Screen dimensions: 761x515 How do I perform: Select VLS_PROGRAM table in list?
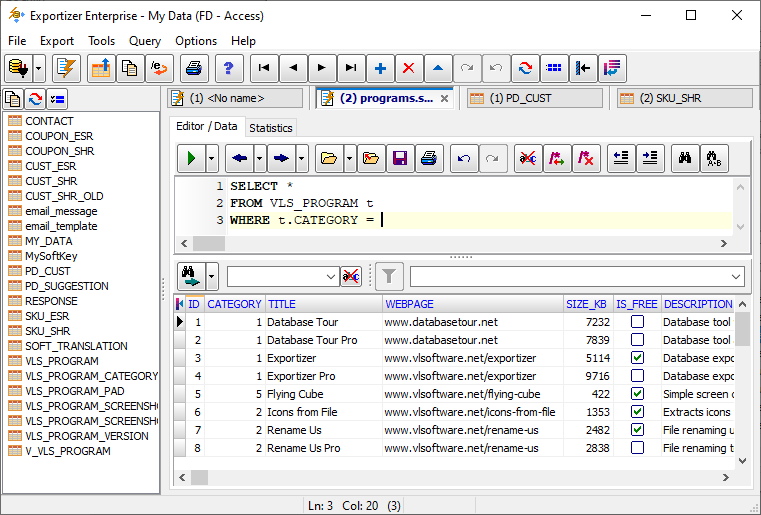coord(62,361)
